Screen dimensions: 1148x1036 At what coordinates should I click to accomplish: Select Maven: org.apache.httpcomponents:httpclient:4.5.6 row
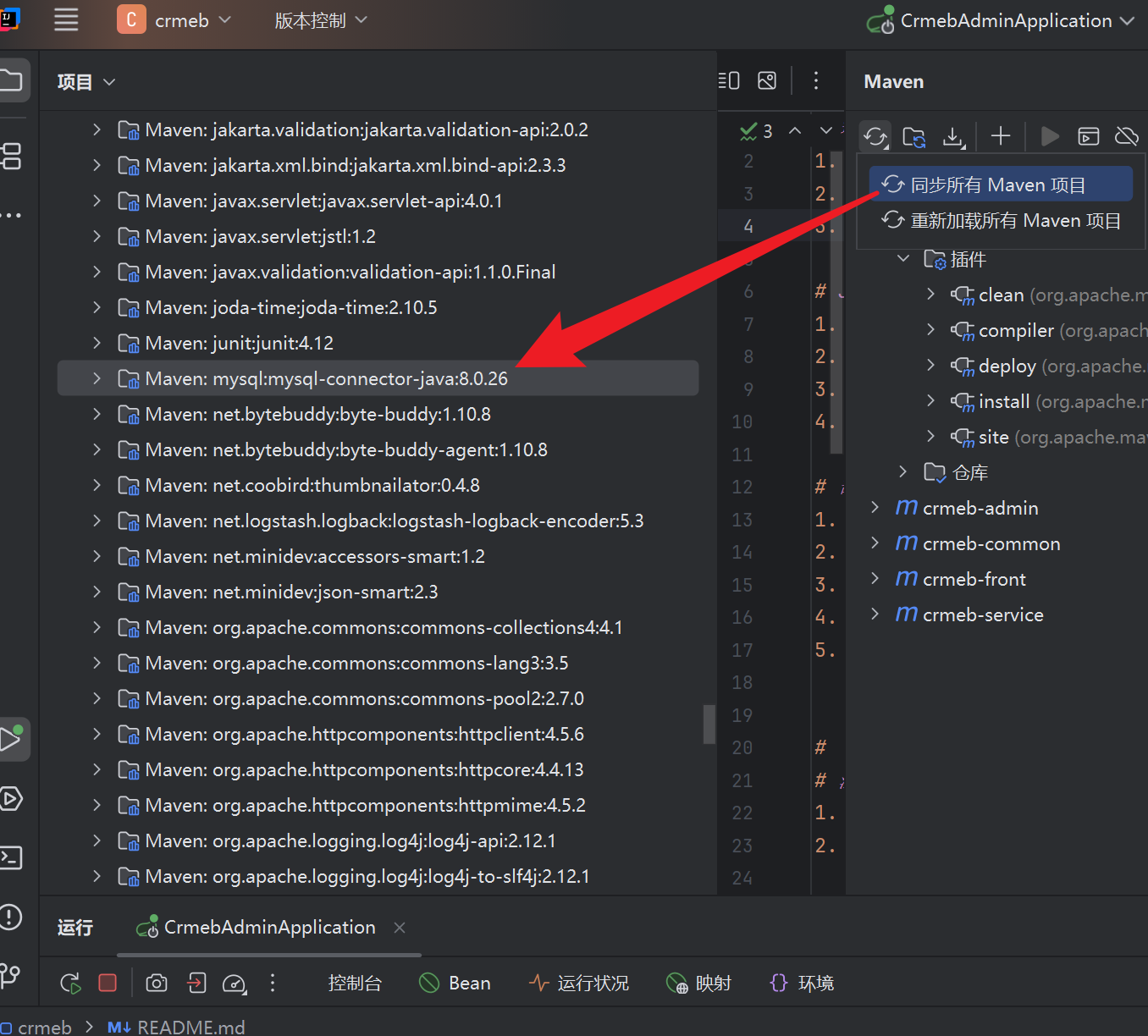tap(378, 734)
